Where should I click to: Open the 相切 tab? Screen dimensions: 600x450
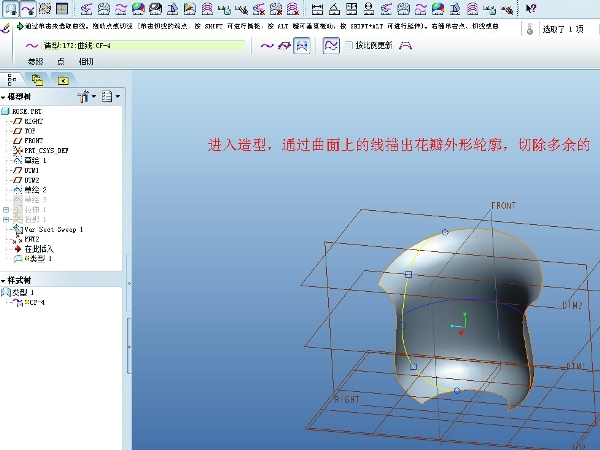pos(86,62)
